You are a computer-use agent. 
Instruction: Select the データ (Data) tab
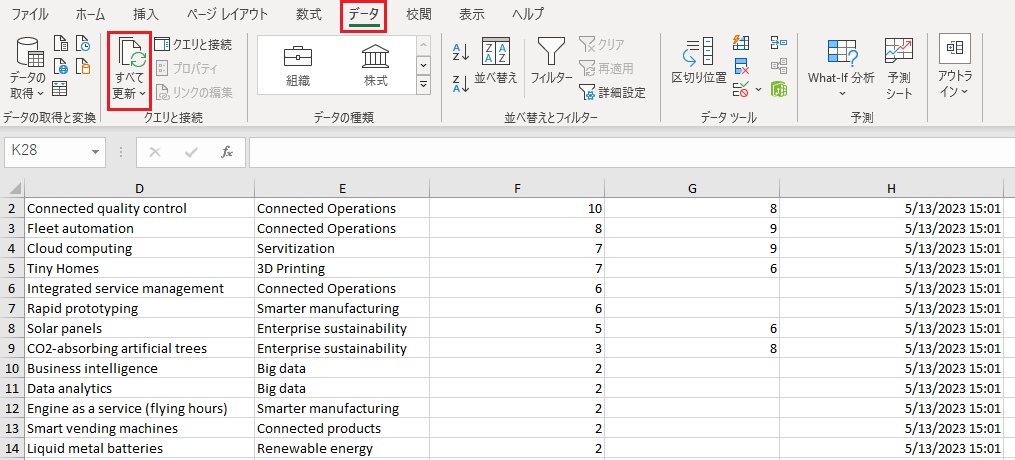click(363, 14)
